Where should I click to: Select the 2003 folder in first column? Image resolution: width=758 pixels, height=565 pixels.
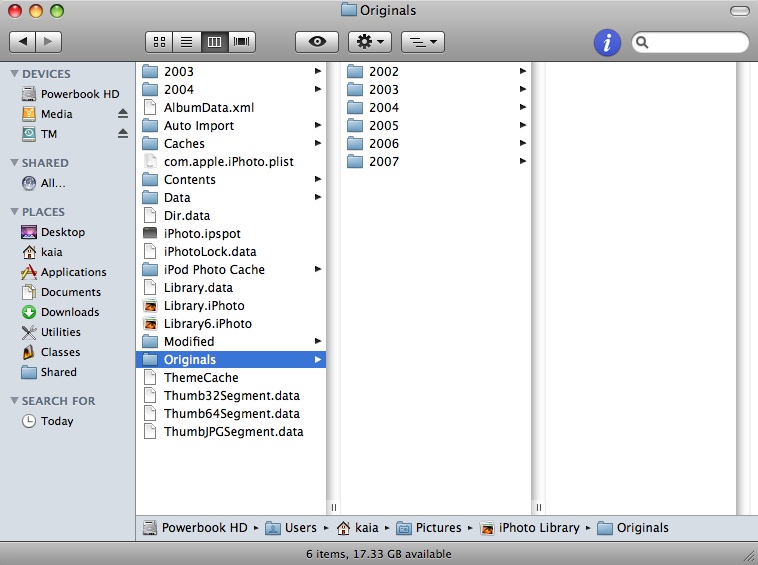click(x=231, y=71)
